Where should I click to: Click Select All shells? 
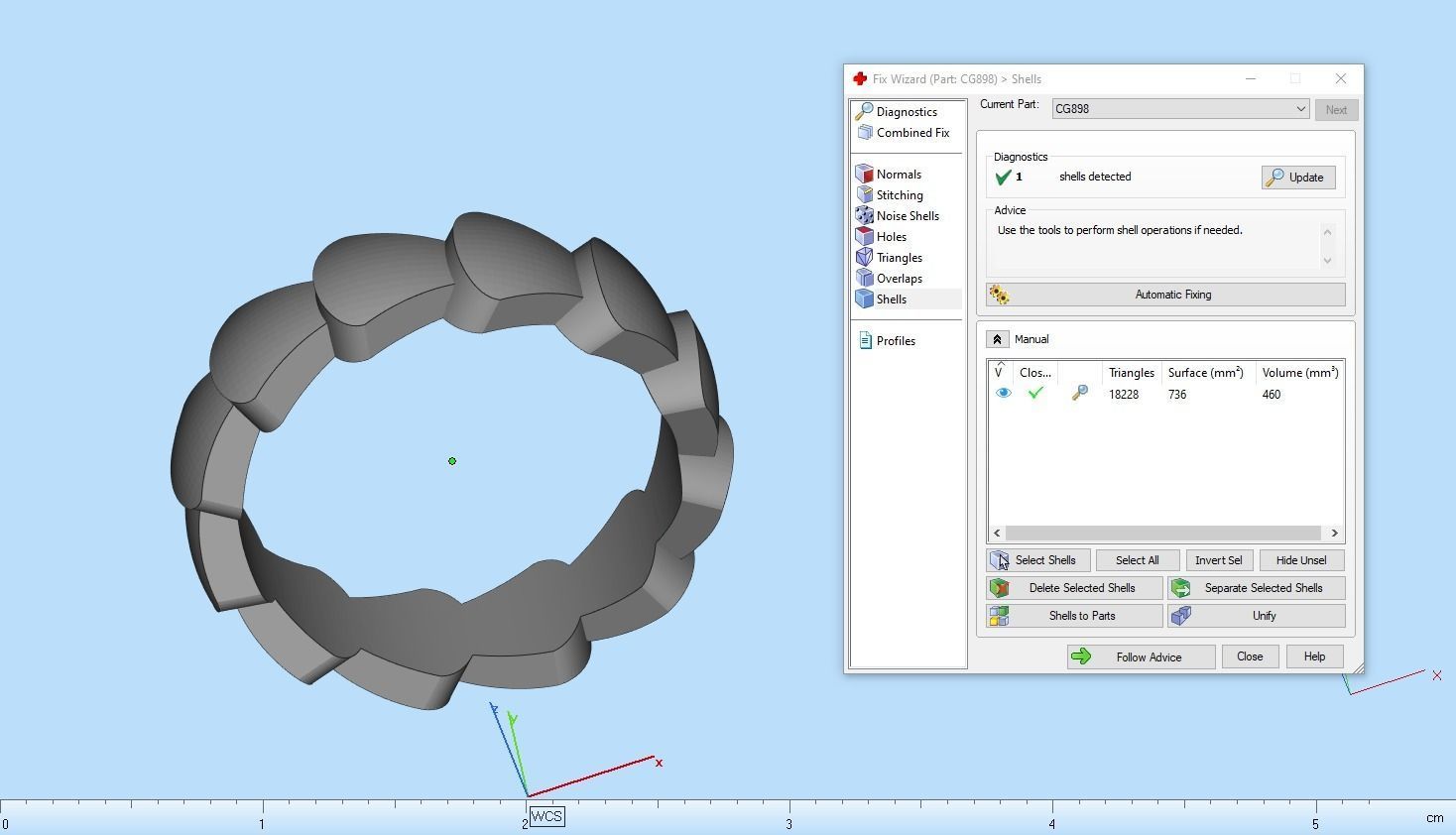point(1138,560)
